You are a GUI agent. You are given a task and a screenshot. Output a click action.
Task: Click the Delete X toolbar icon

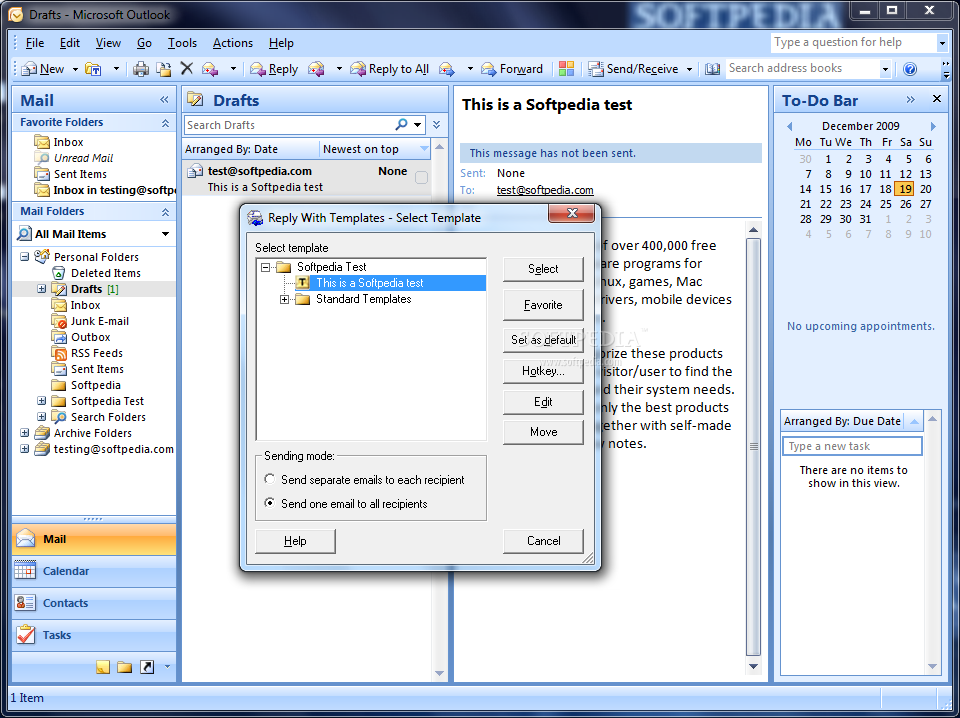pos(187,69)
